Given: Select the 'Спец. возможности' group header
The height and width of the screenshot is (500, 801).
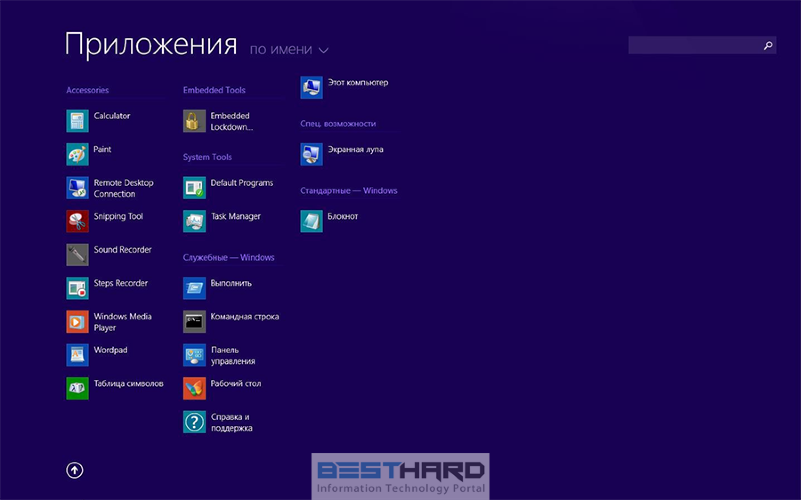Looking at the screenshot, I should click(338, 124).
